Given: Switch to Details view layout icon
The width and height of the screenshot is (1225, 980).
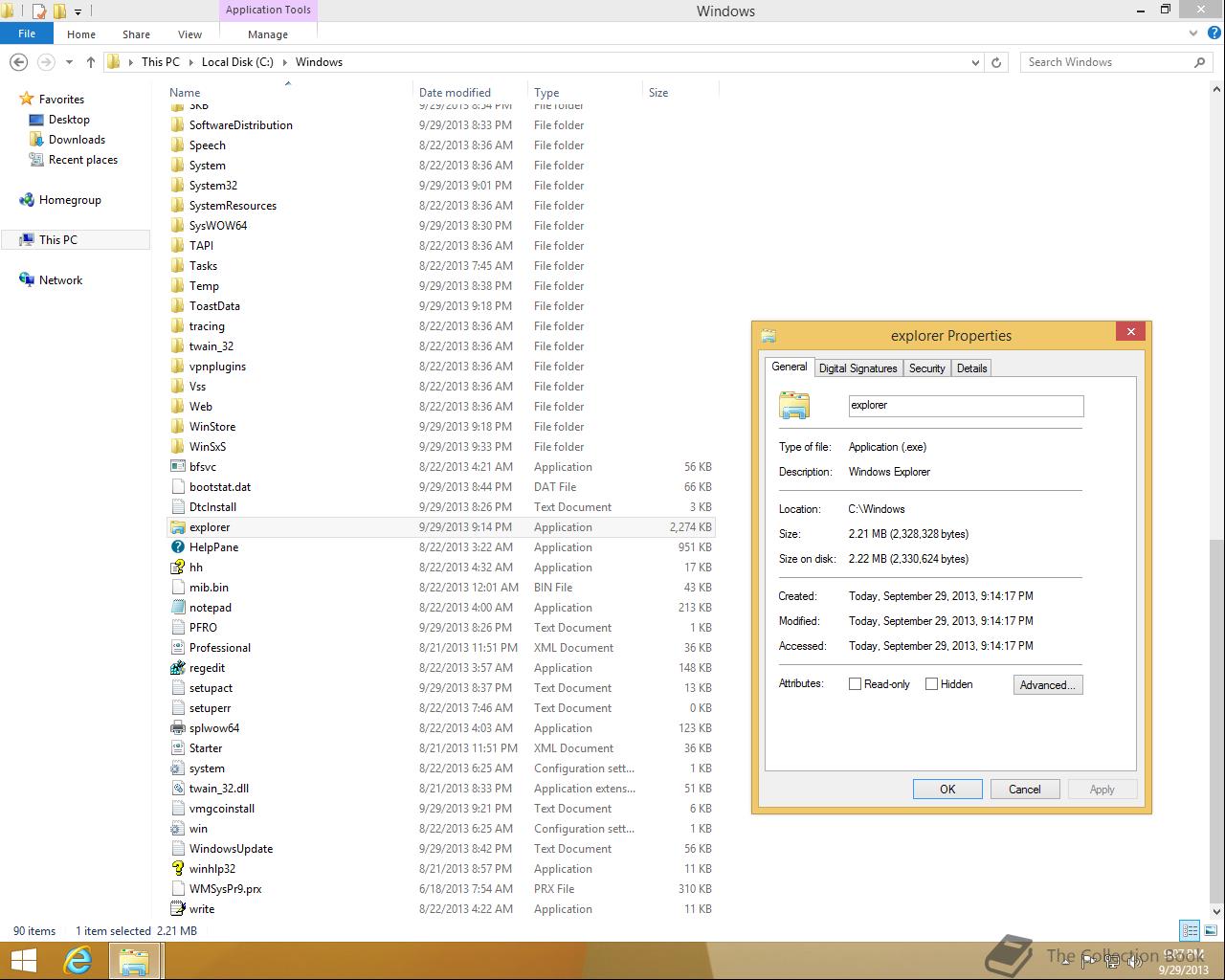Looking at the screenshot, I should [x=1190, y=930].
